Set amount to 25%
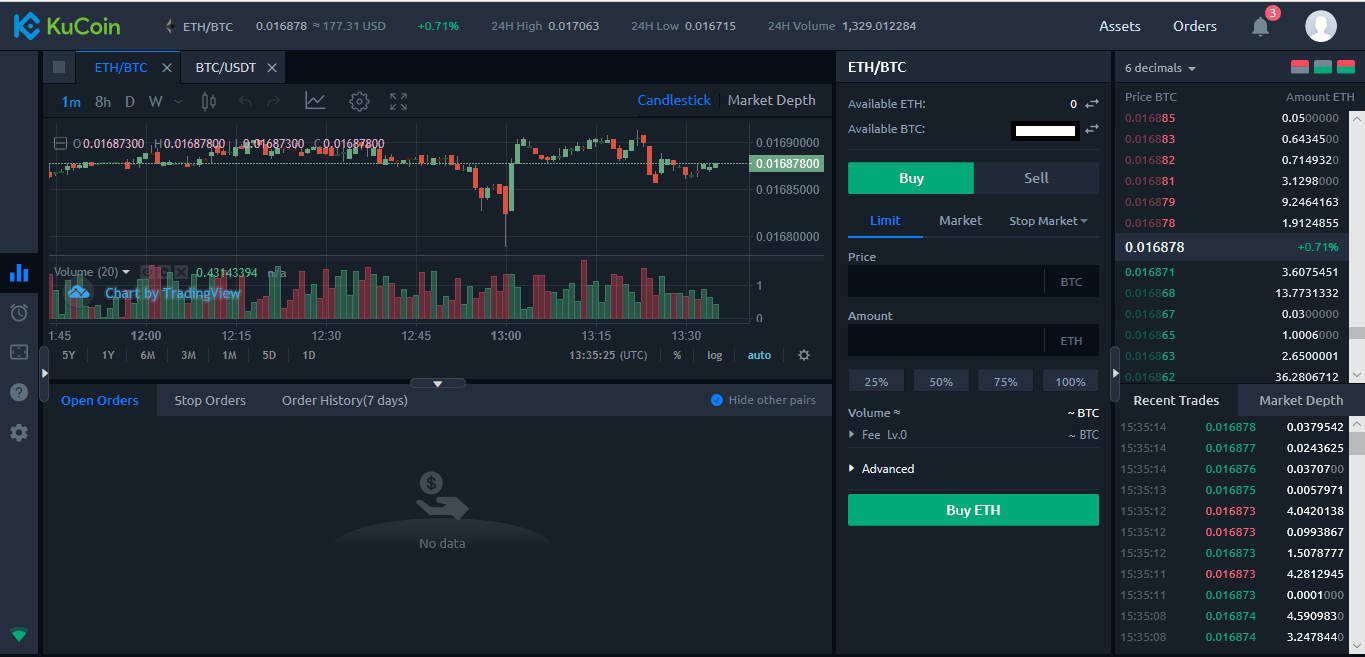 (x=876, y=381)
